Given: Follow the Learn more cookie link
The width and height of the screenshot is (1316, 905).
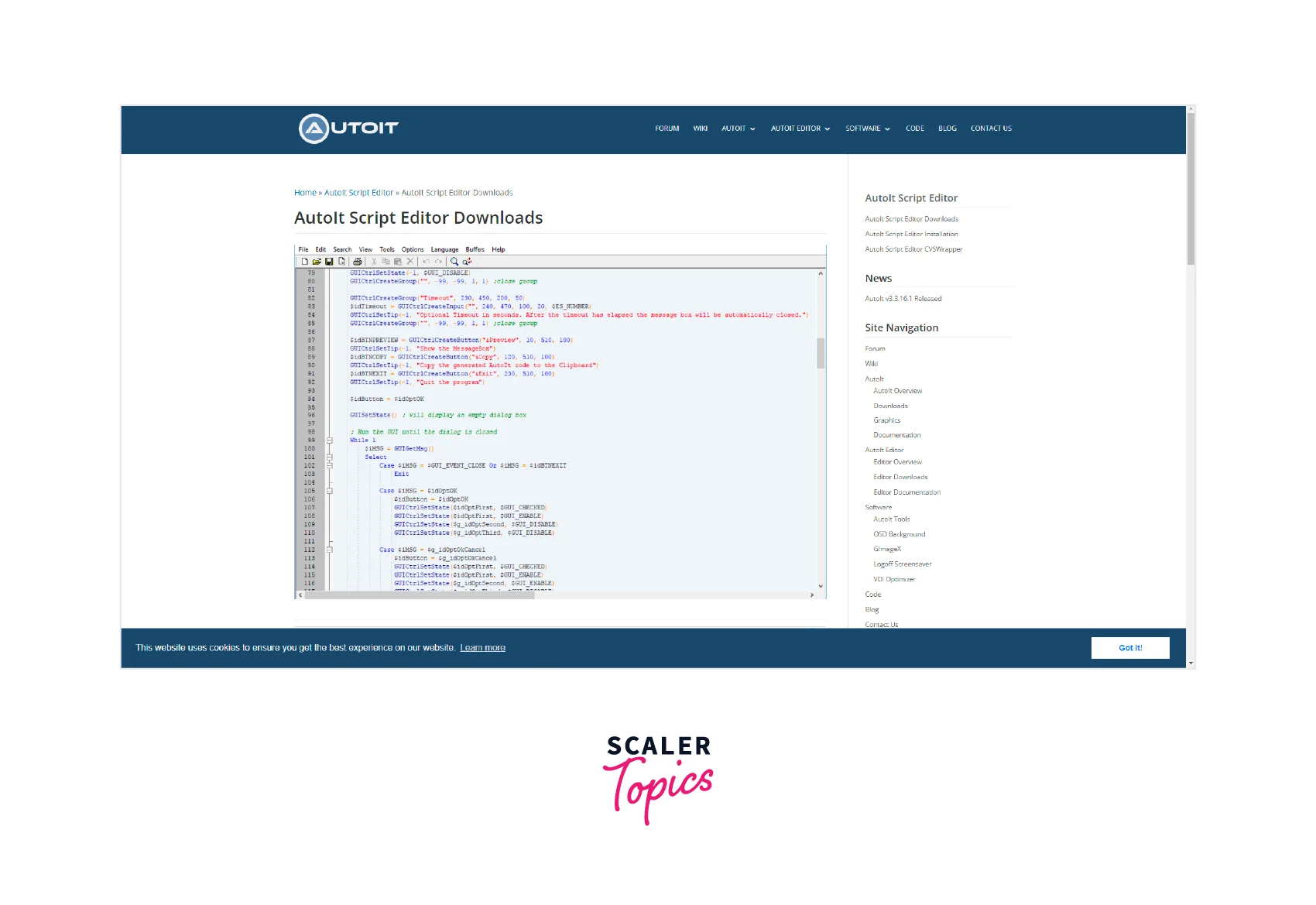Looking at the screenshot, I should tap(482, 648).
